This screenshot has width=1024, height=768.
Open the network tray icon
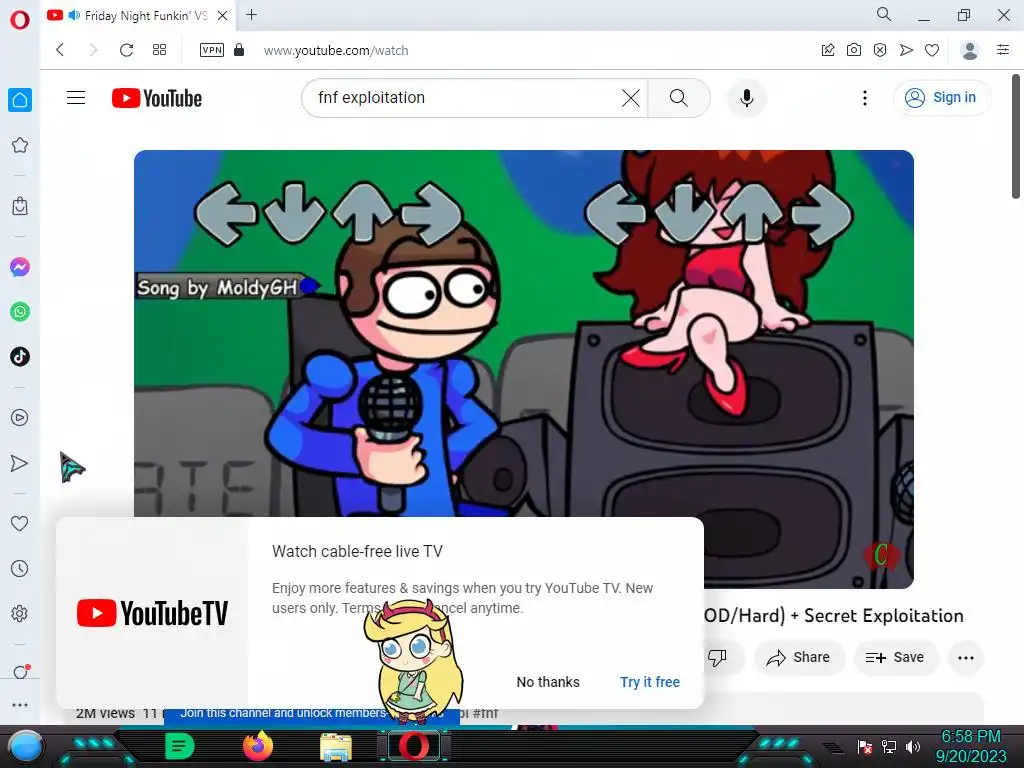889,747
